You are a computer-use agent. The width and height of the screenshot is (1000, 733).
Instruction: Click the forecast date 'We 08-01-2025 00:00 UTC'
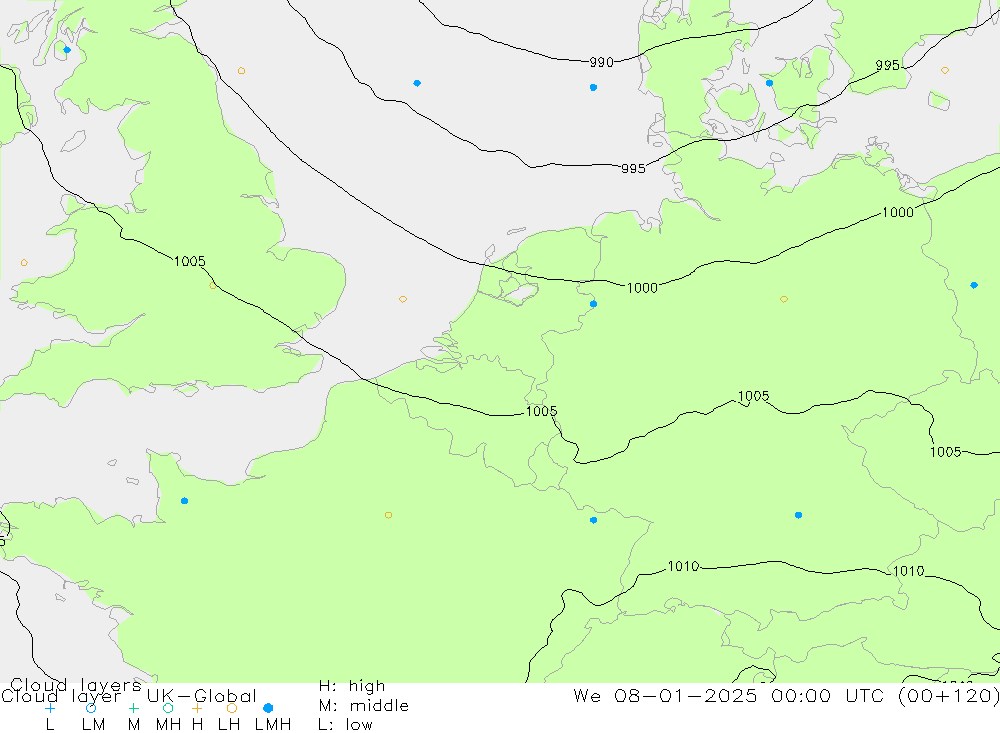click(732, 695)
